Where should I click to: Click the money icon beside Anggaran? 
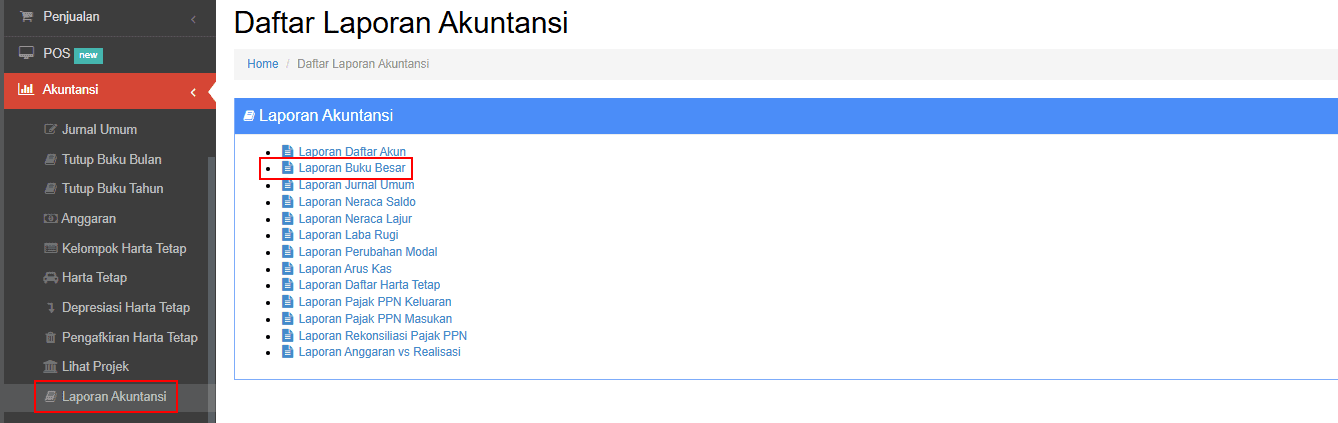click(x=51, y=219)
